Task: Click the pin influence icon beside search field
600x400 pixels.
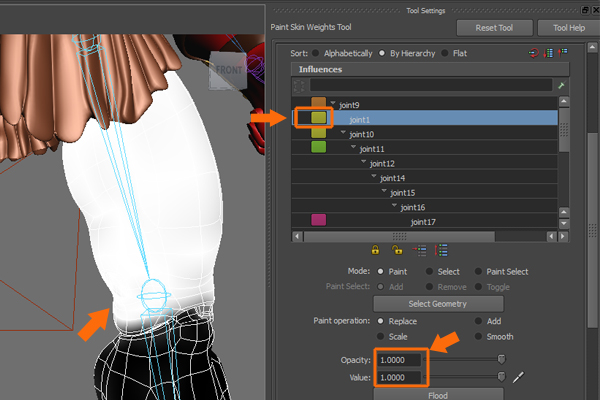Action: point(561,85)
